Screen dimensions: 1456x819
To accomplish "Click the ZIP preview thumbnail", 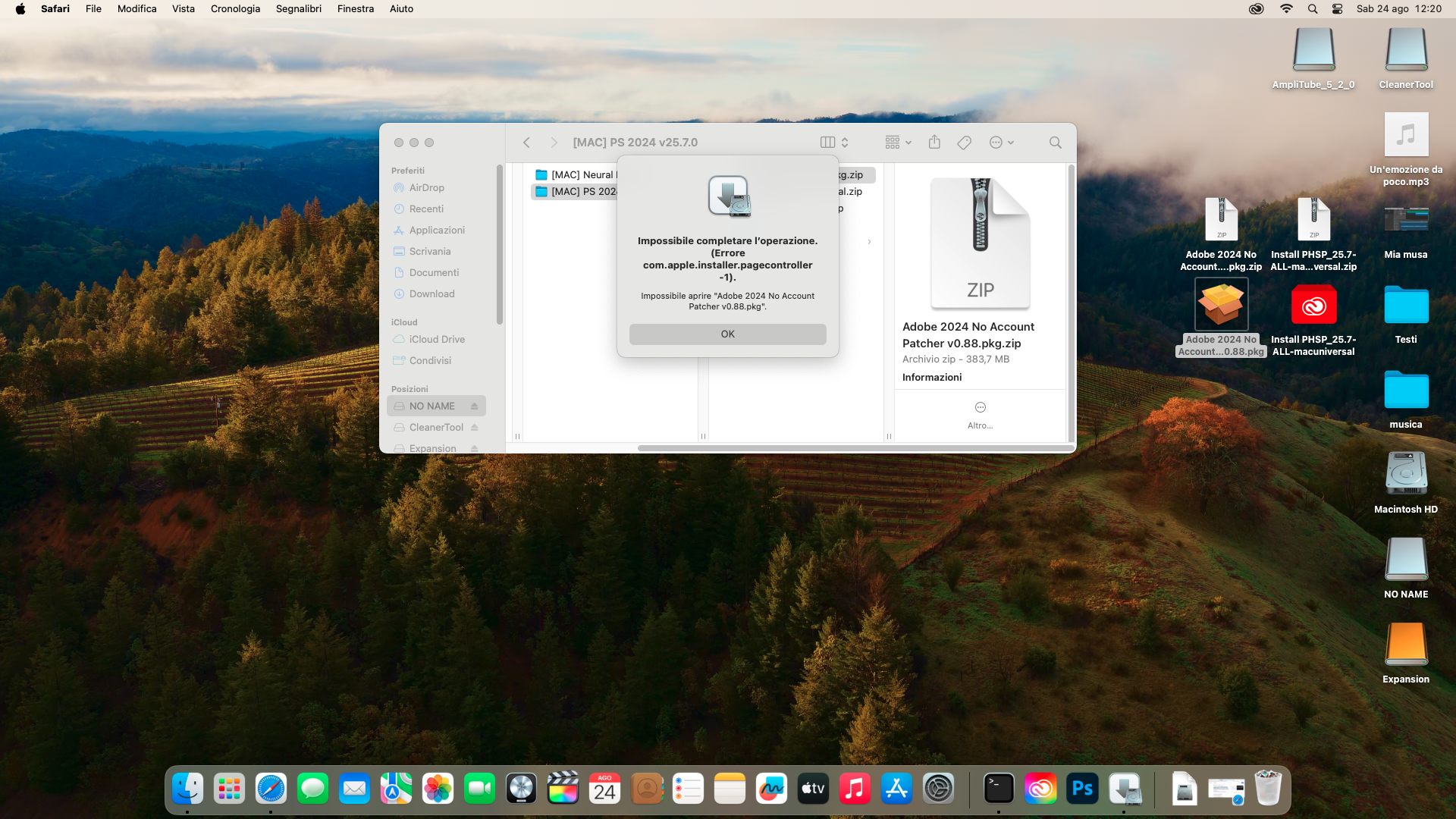I will tap(980, 243).
